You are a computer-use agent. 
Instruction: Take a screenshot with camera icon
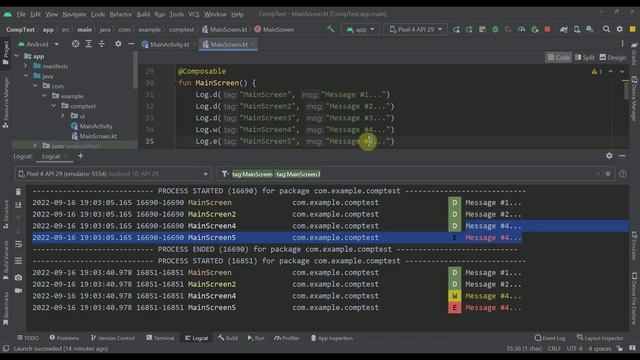tap(18, 278)
